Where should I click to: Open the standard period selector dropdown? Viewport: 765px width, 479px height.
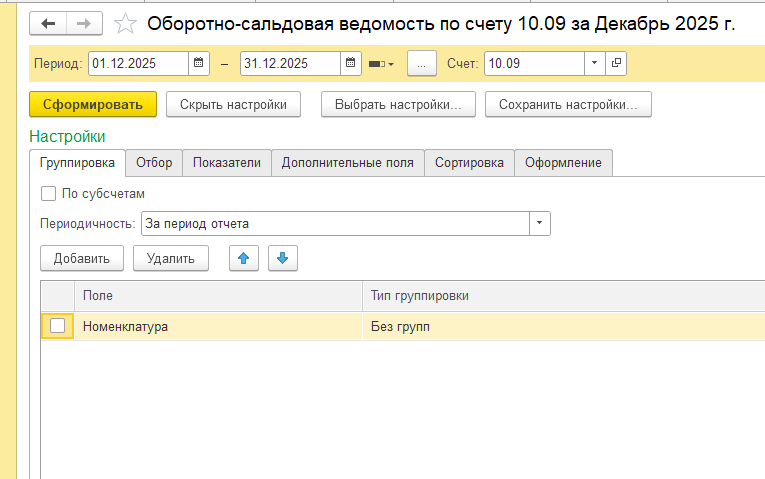381,64
